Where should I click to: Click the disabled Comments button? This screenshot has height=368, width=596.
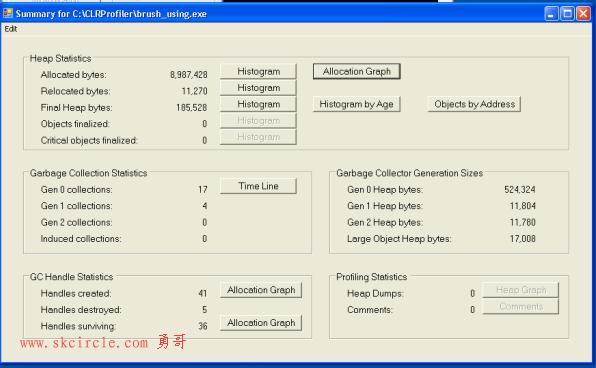point(521,306)
